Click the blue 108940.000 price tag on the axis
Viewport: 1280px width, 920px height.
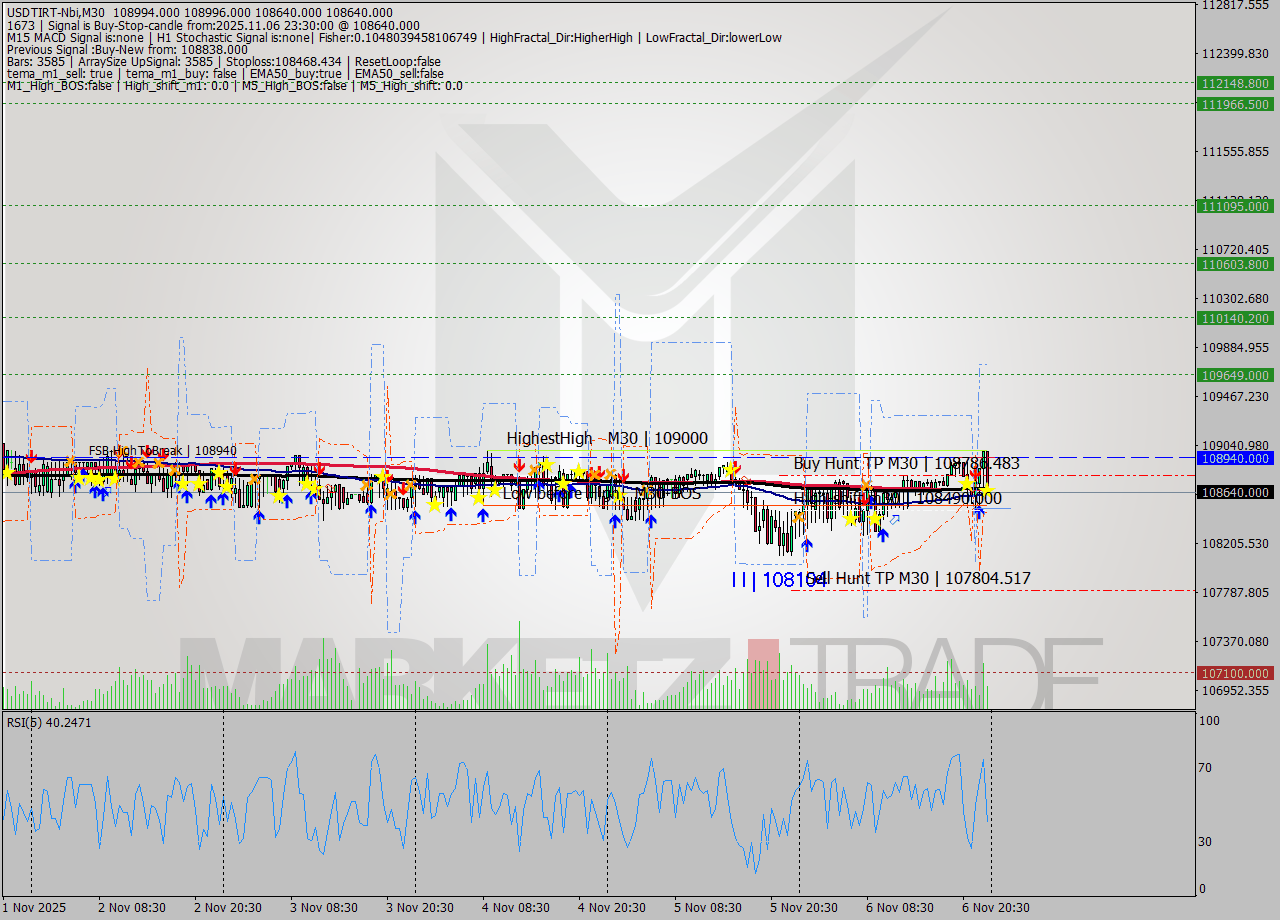click(x=1237, y=460)
